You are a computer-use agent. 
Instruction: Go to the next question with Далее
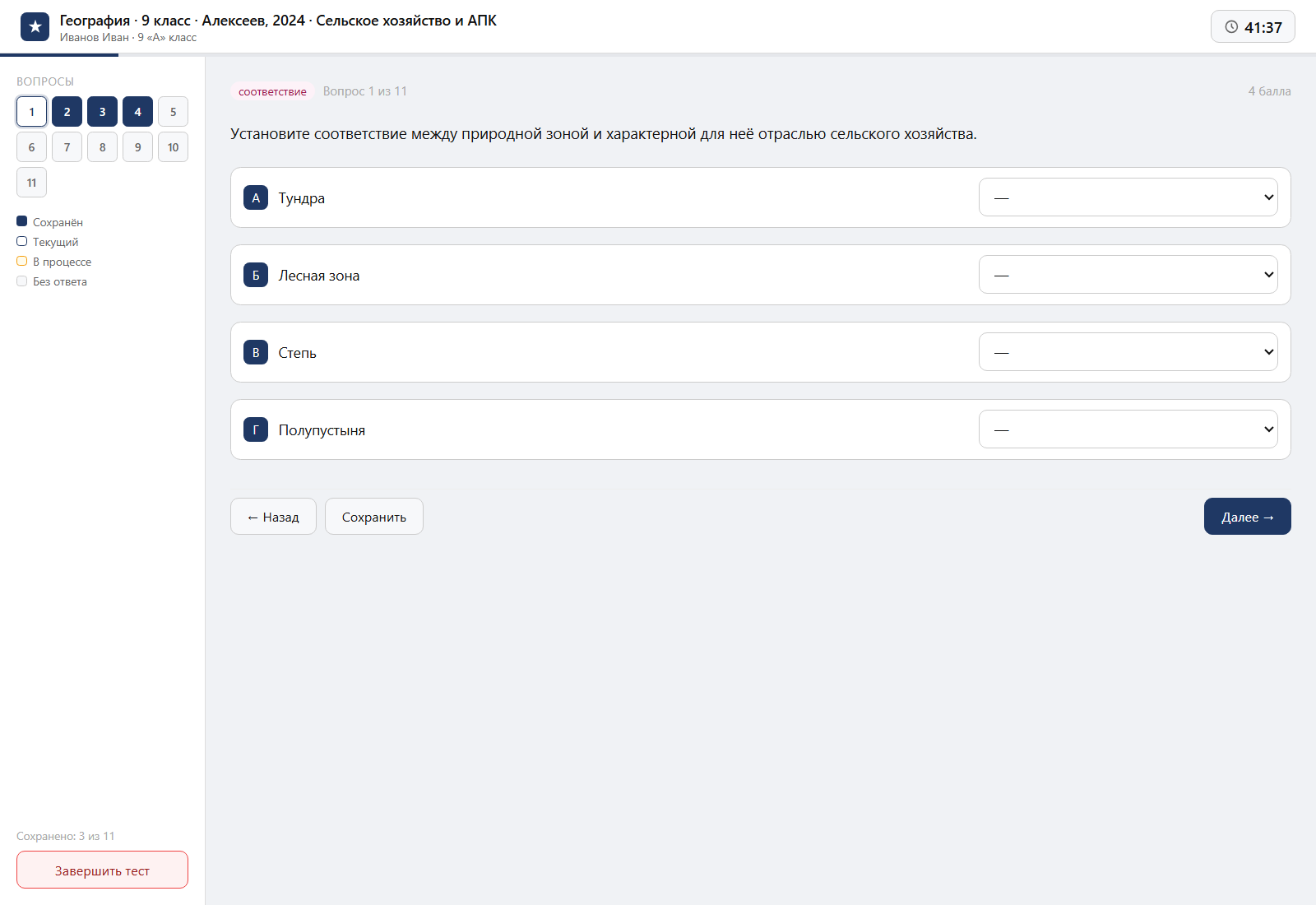point(1247,517)
